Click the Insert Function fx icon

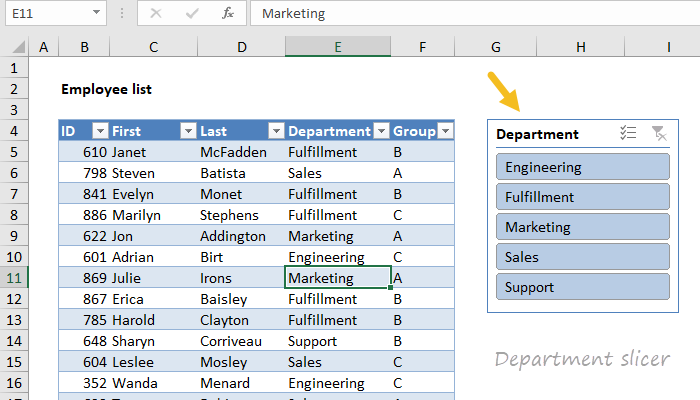pos(228,13)
